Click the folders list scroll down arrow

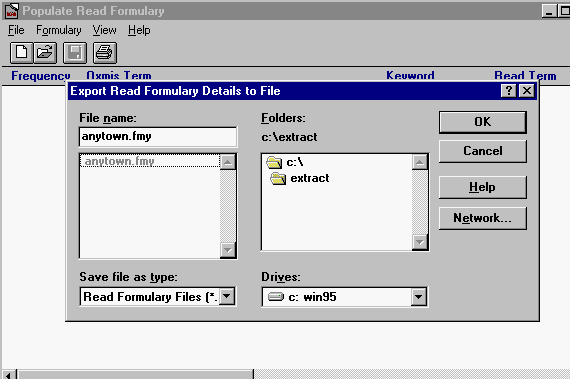[x=420, y=242]
